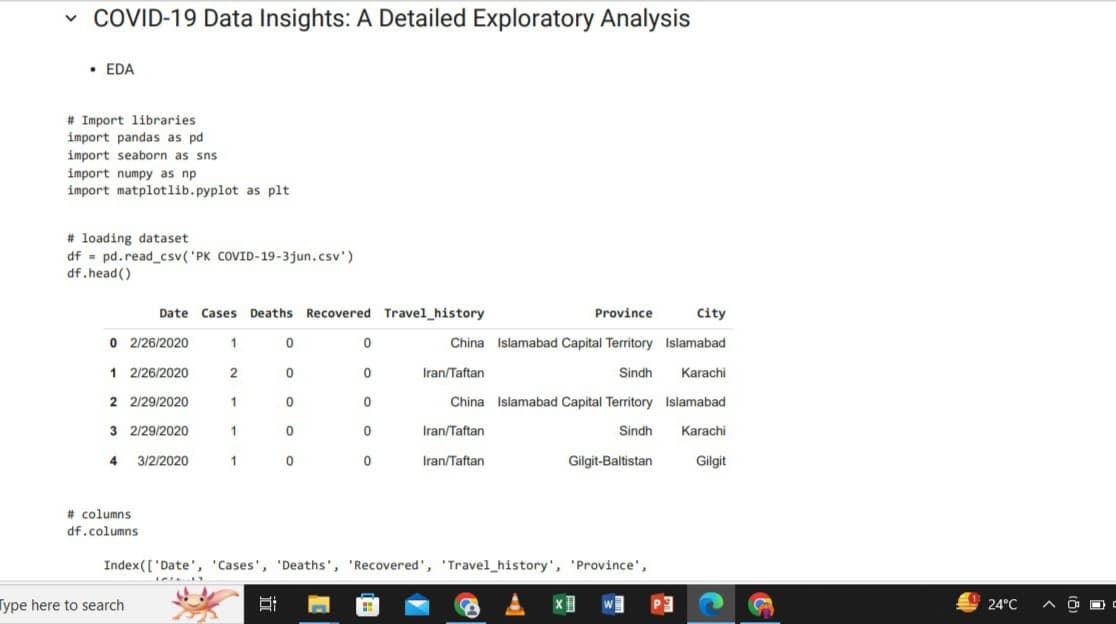Collapse the COVID-19 Data Insights section
The height and width of the screenshot is (624, 1116).
(70, 19)
